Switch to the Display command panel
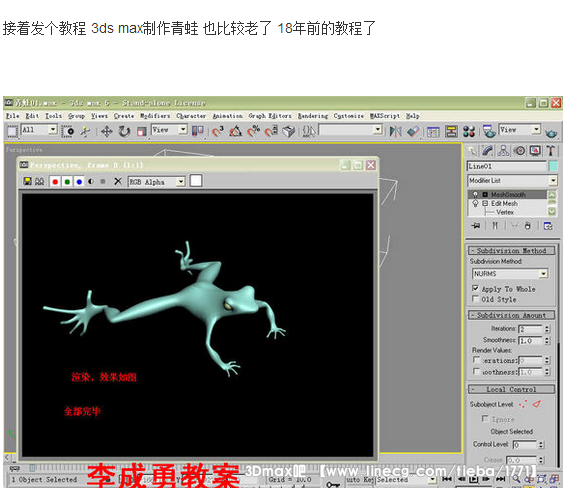The width and height of the screenshot is (566, 488). (535, 151)
